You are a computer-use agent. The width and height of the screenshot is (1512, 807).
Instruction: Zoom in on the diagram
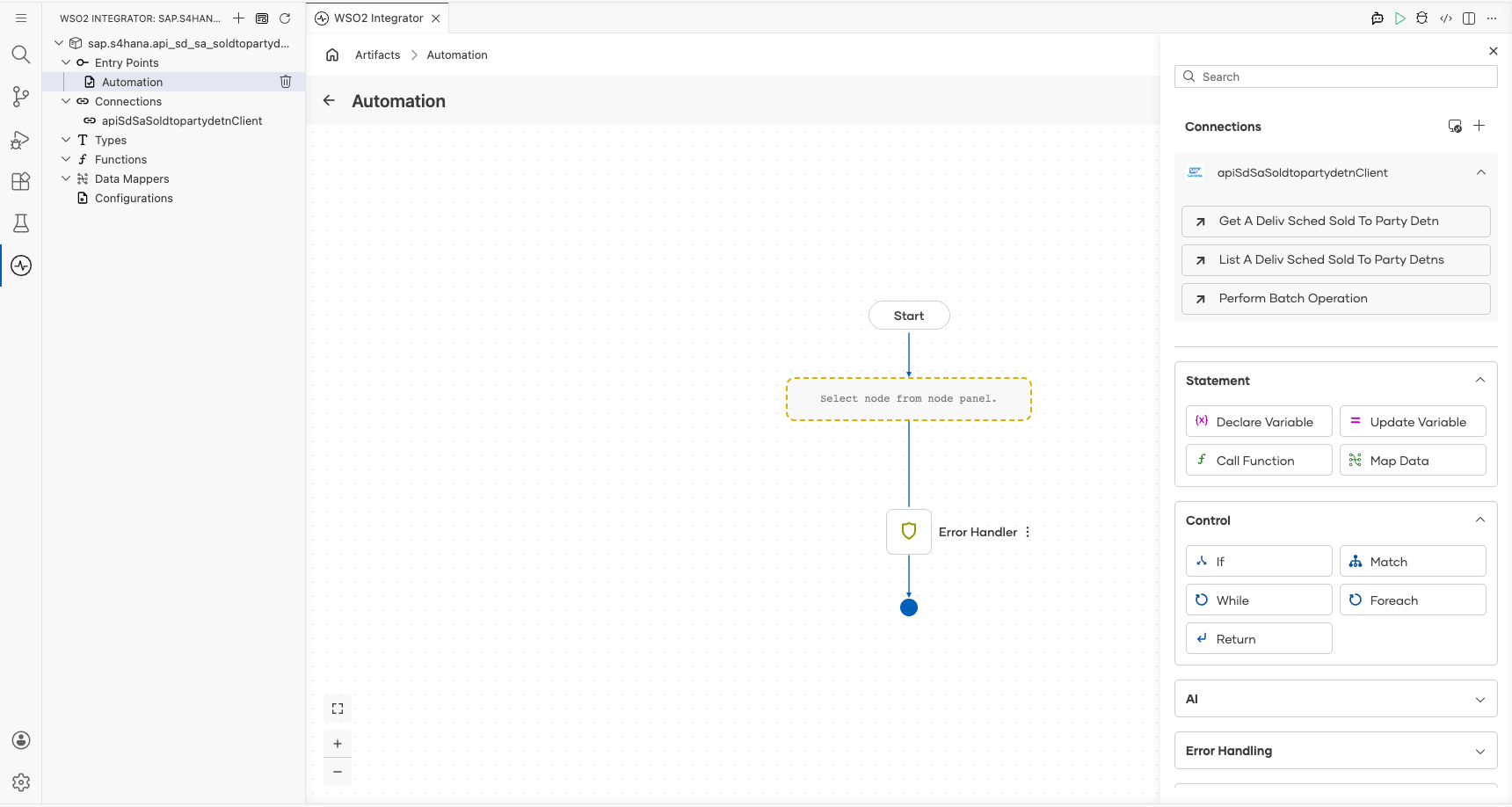338,744
